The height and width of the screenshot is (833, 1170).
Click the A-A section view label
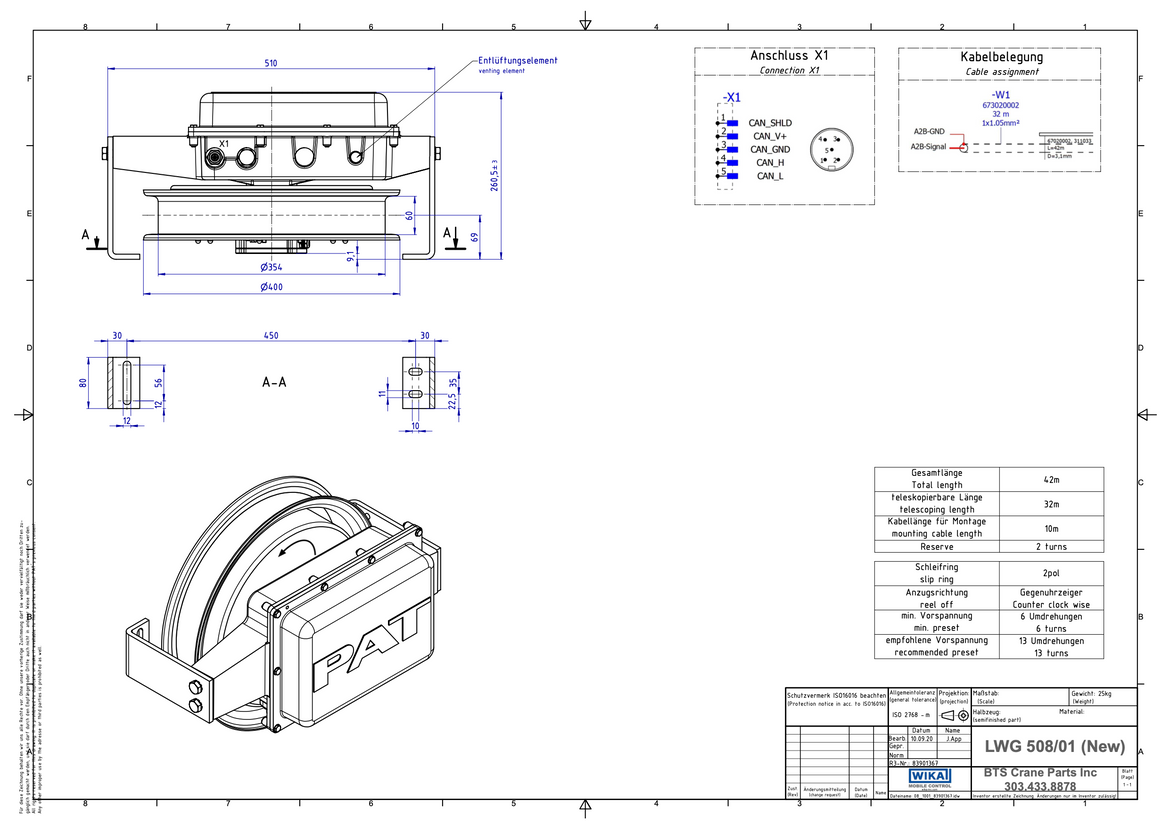point(273,383)
